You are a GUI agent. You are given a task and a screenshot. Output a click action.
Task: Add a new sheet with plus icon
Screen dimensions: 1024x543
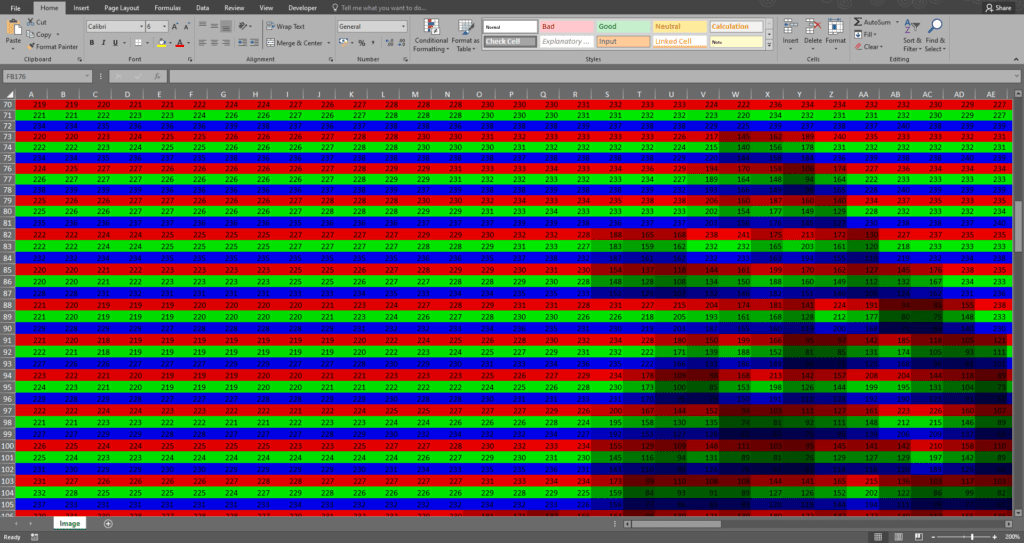pos(108,523)
